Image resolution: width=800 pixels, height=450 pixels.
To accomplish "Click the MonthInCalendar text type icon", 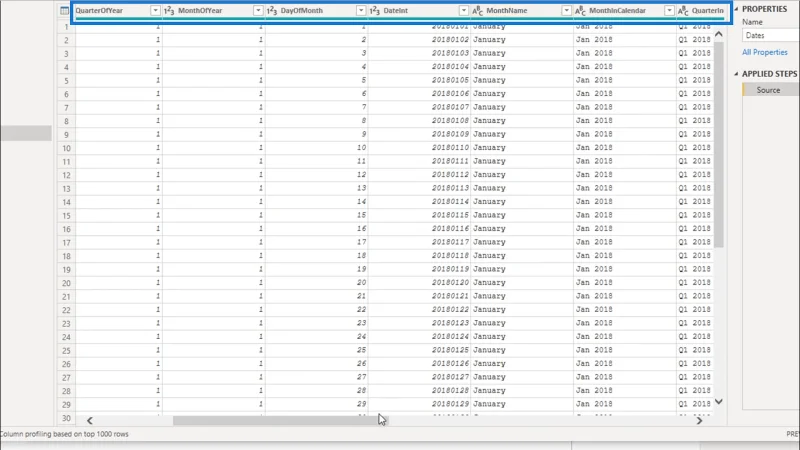I will coord(581,11).
